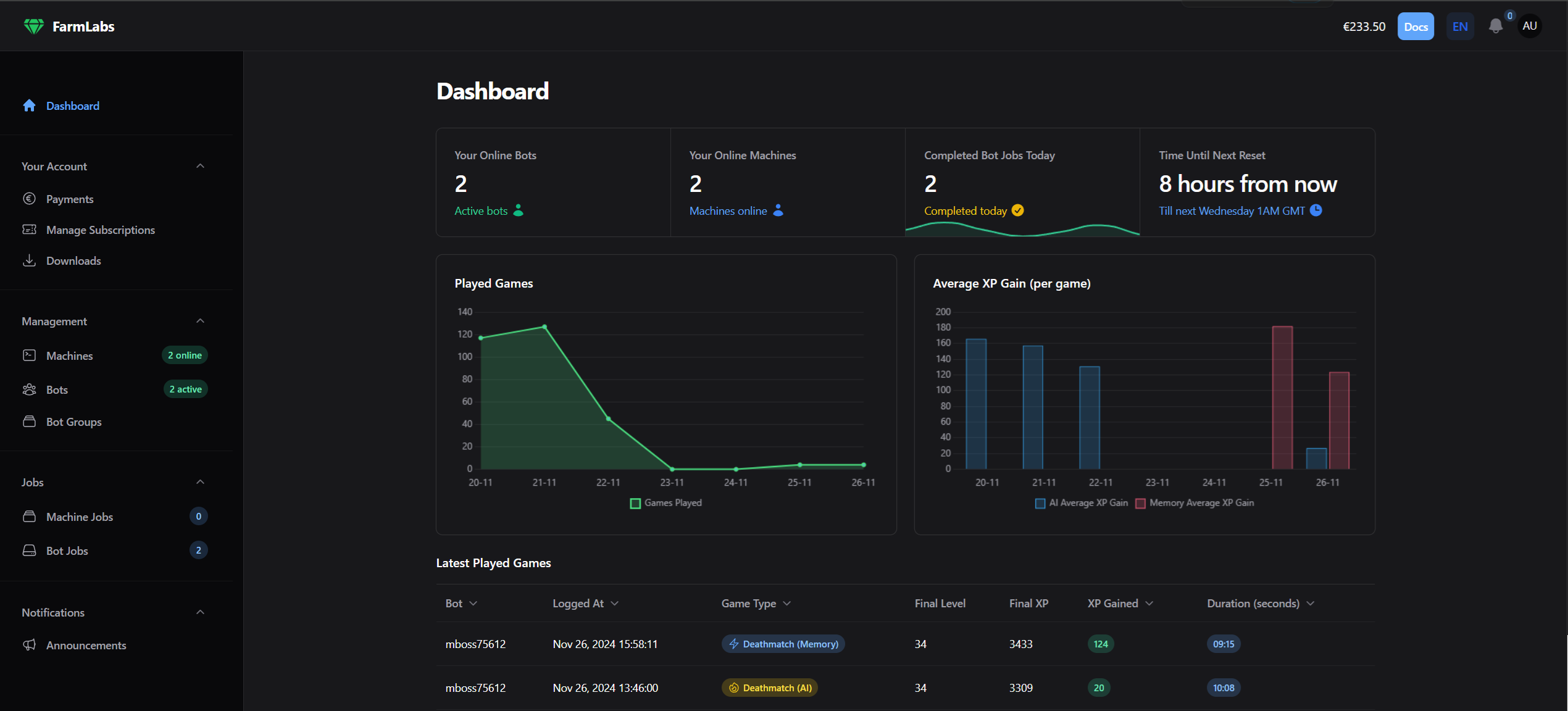Click the Machines online person icon
Screen dimensions: 1568x711
point(778,210)
